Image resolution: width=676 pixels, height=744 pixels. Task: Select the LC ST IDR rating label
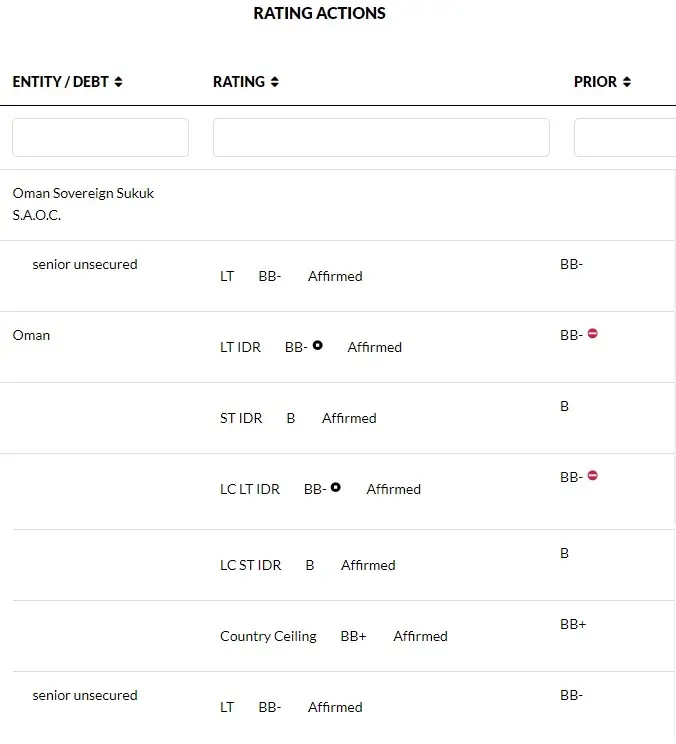click(250, 565)
